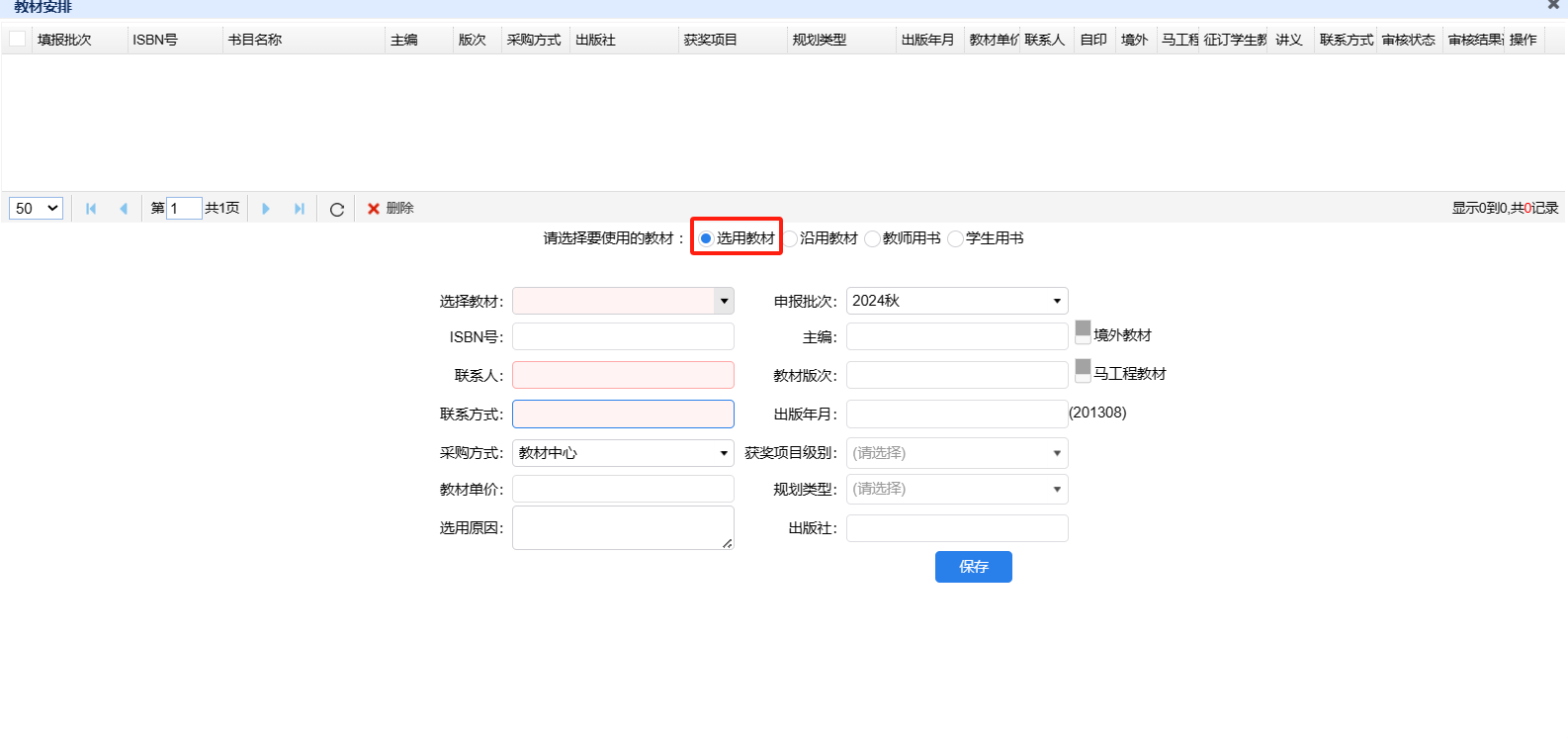Change the page size dropdown from 50
This screenshot has width=1568, height=738.
point(37,209)
